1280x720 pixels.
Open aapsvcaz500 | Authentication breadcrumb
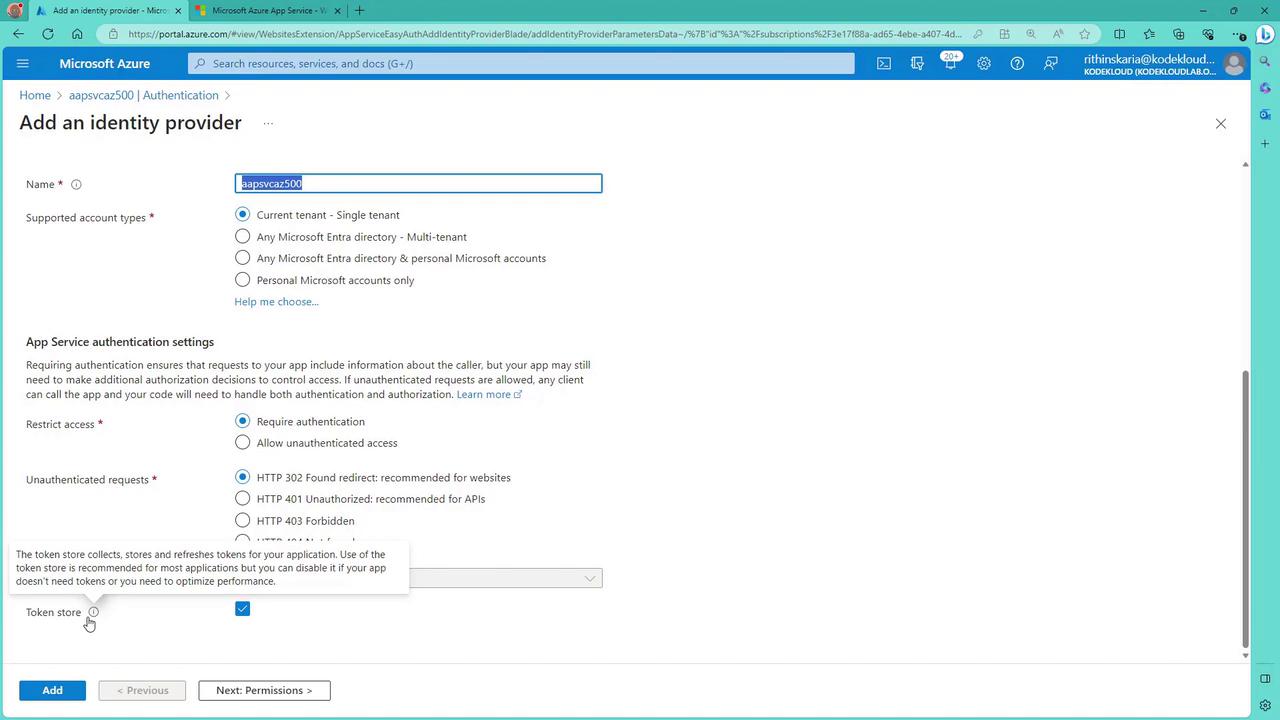(x=144, y=95)
